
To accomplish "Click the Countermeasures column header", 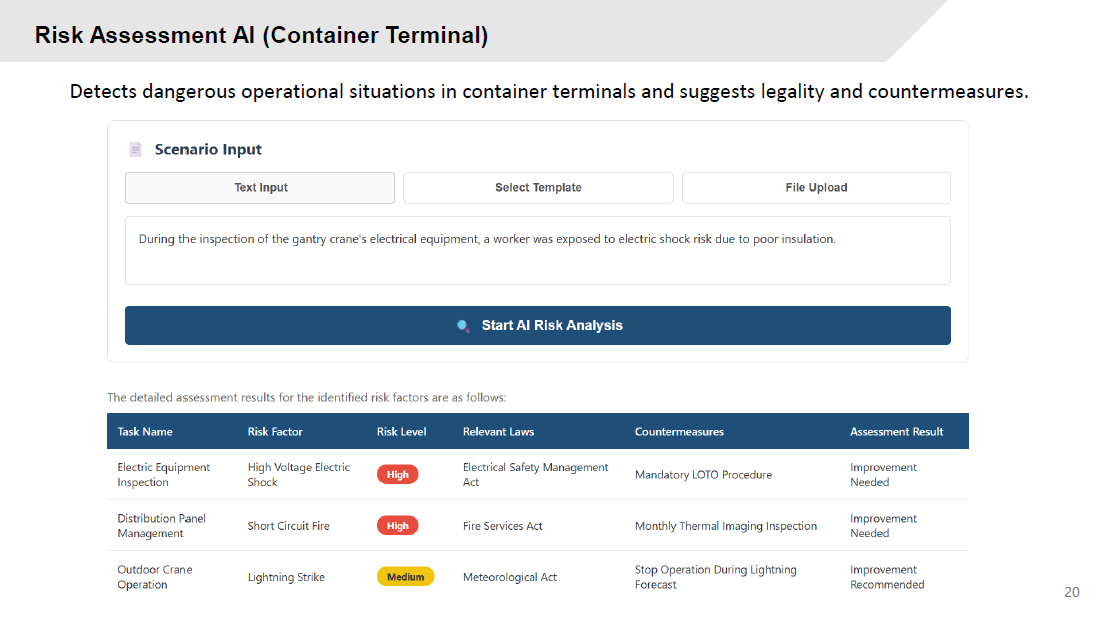I will pyautogui.click(x=679, y=432).
